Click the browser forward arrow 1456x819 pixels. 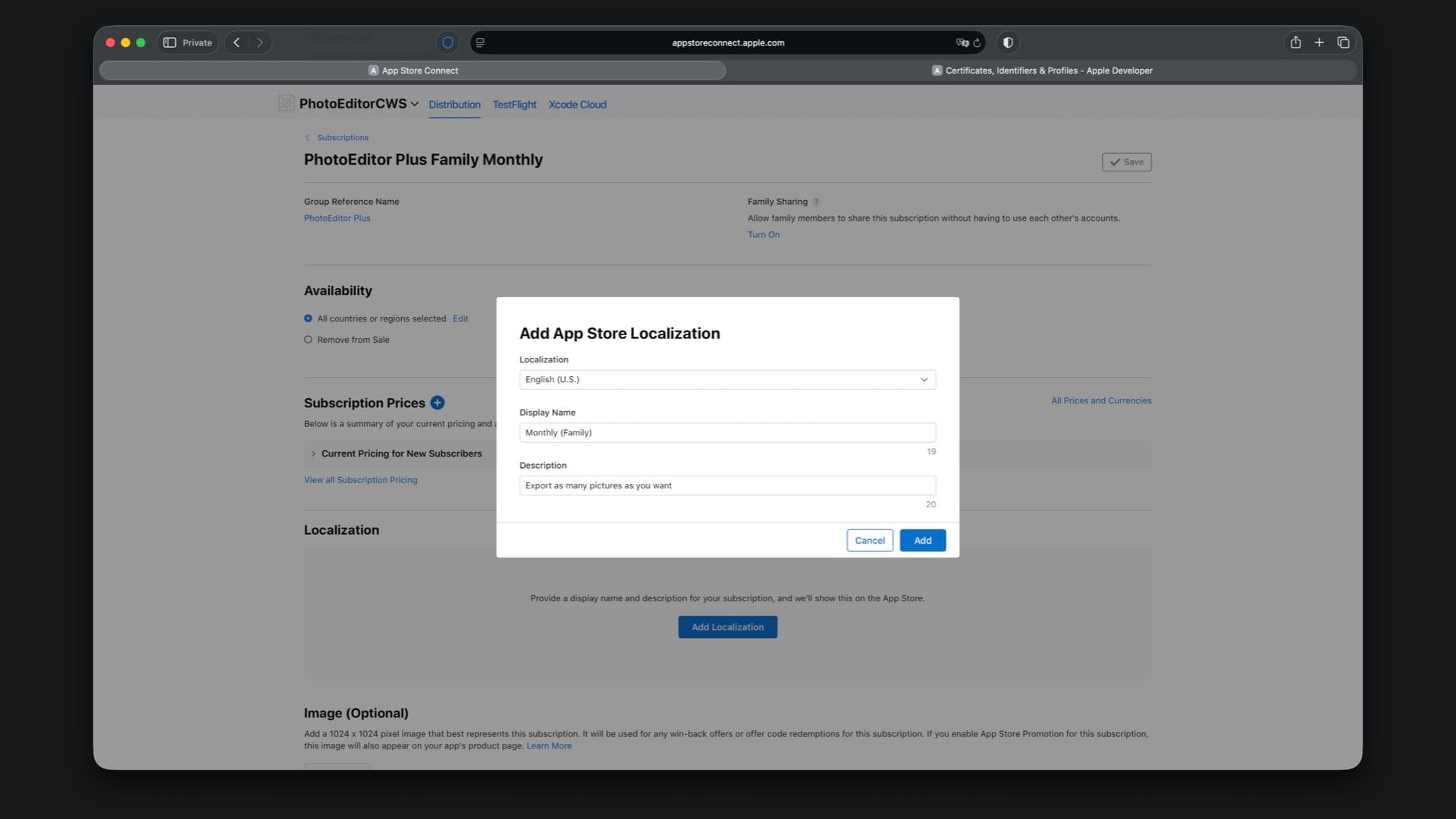pyautogui.click(x=260, y=42)
